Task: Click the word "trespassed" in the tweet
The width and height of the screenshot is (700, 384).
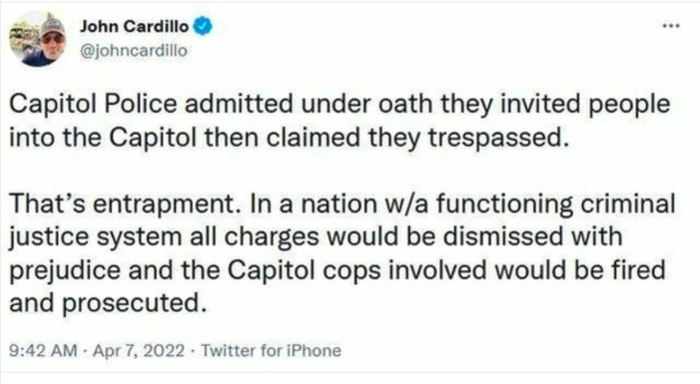Action: 499,138
